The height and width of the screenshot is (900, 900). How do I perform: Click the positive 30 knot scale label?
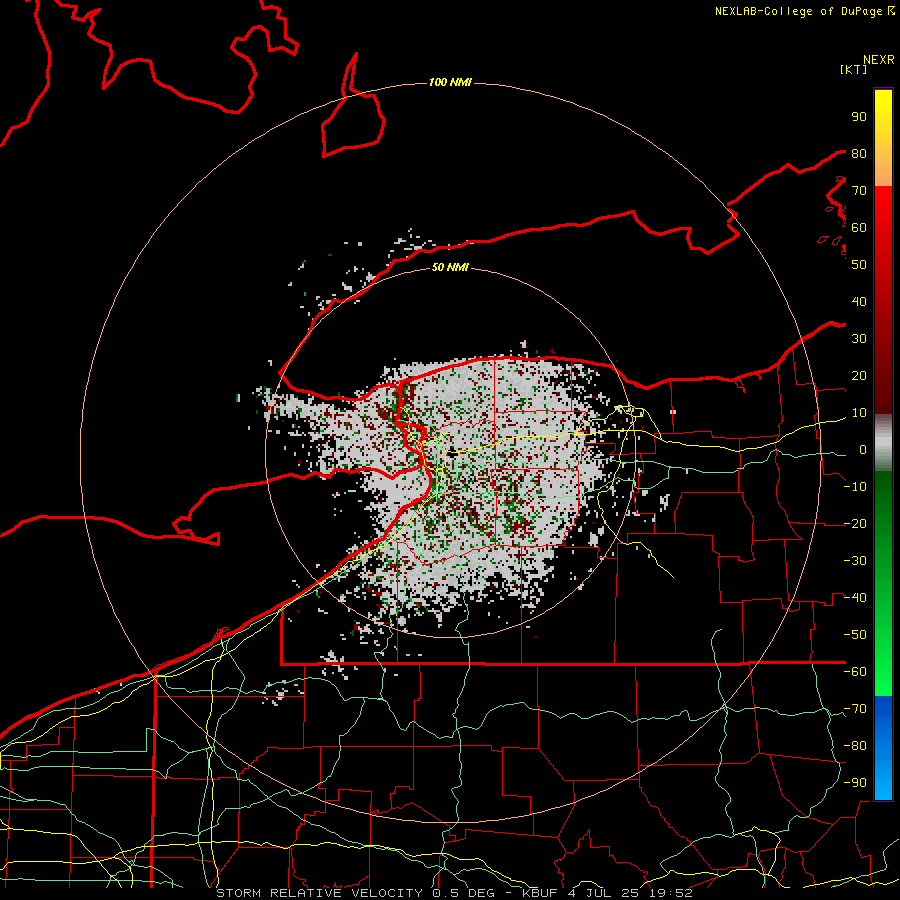pos(859,339)
